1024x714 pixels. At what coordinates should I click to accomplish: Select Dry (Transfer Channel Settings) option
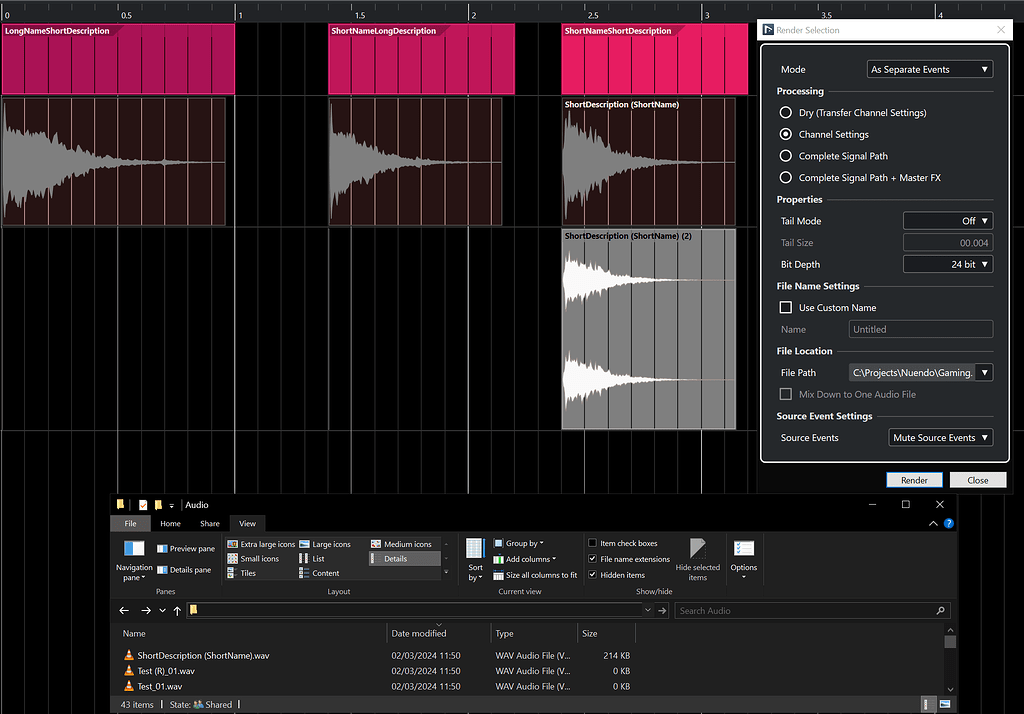[786, 113]
